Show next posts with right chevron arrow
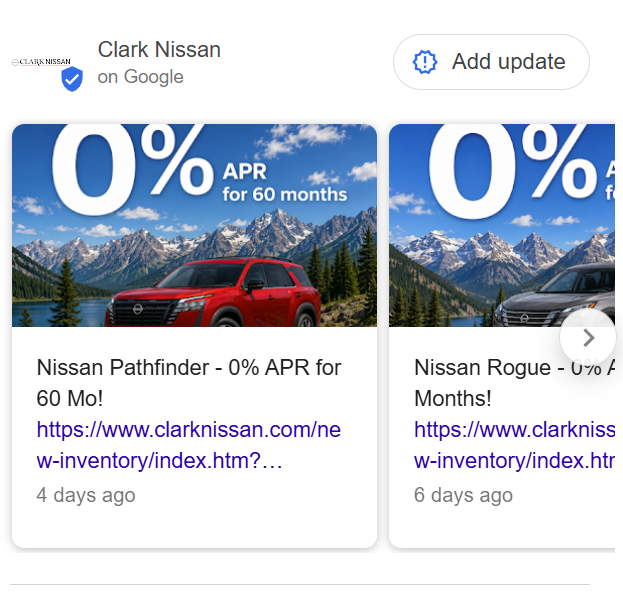Screen dimensions: 623x607 pos(588,338)
